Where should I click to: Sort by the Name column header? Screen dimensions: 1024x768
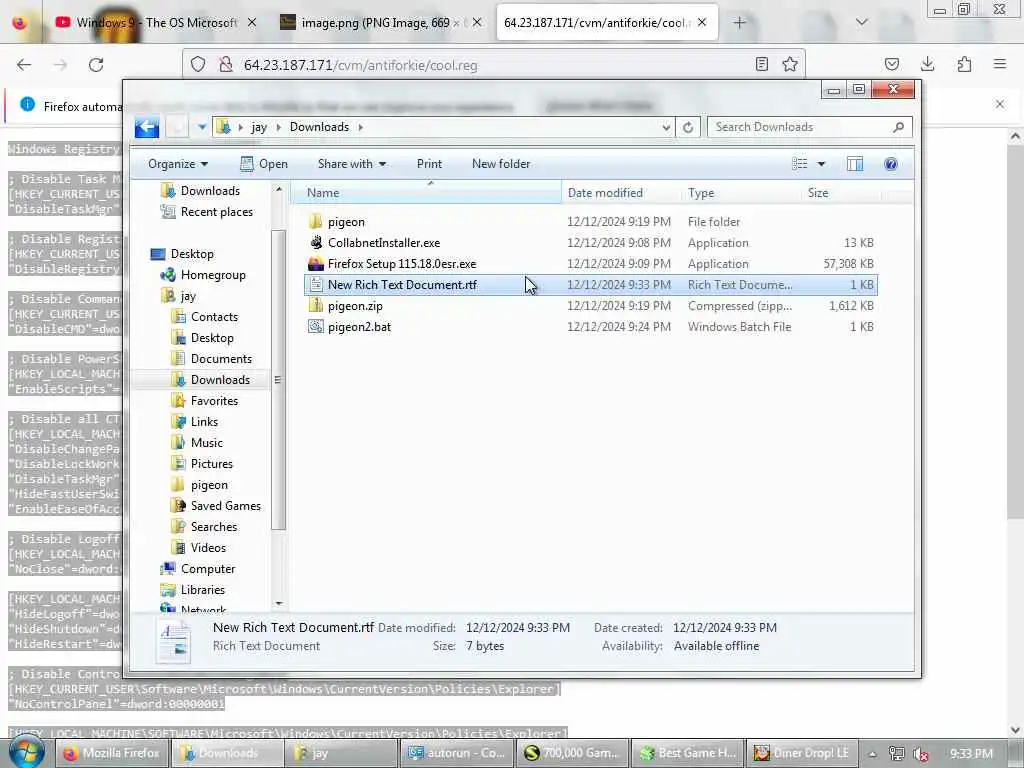coord(427,193)
